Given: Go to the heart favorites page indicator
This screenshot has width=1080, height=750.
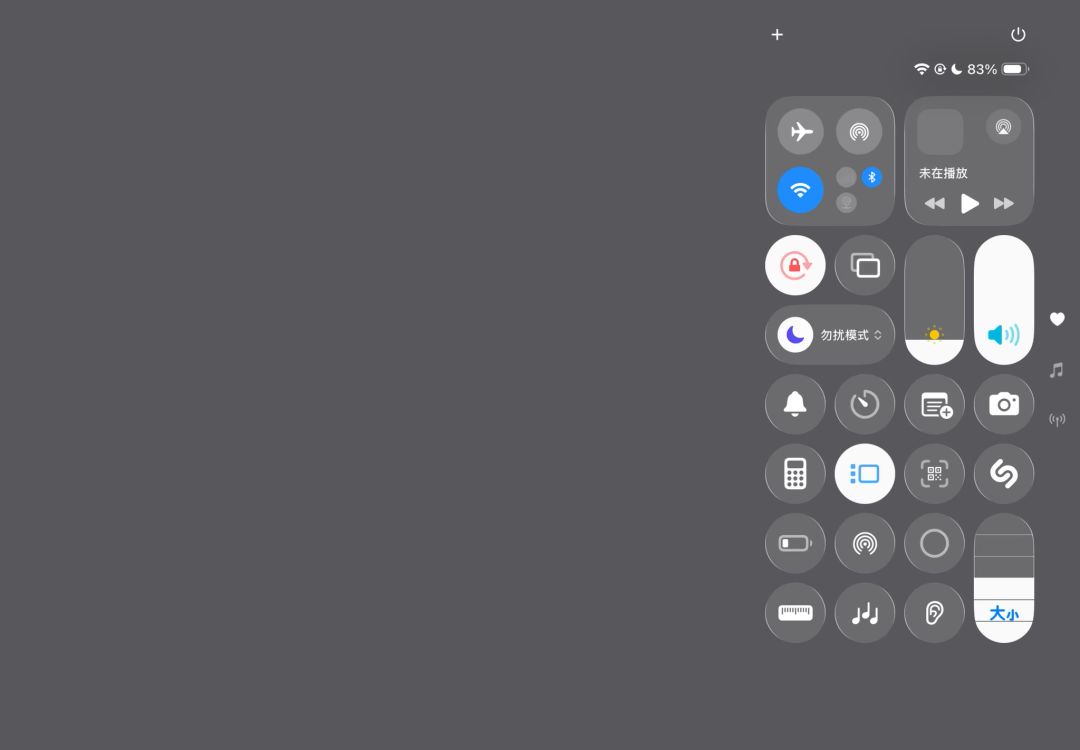Looking at the screenshot, I should [1057, 319].
